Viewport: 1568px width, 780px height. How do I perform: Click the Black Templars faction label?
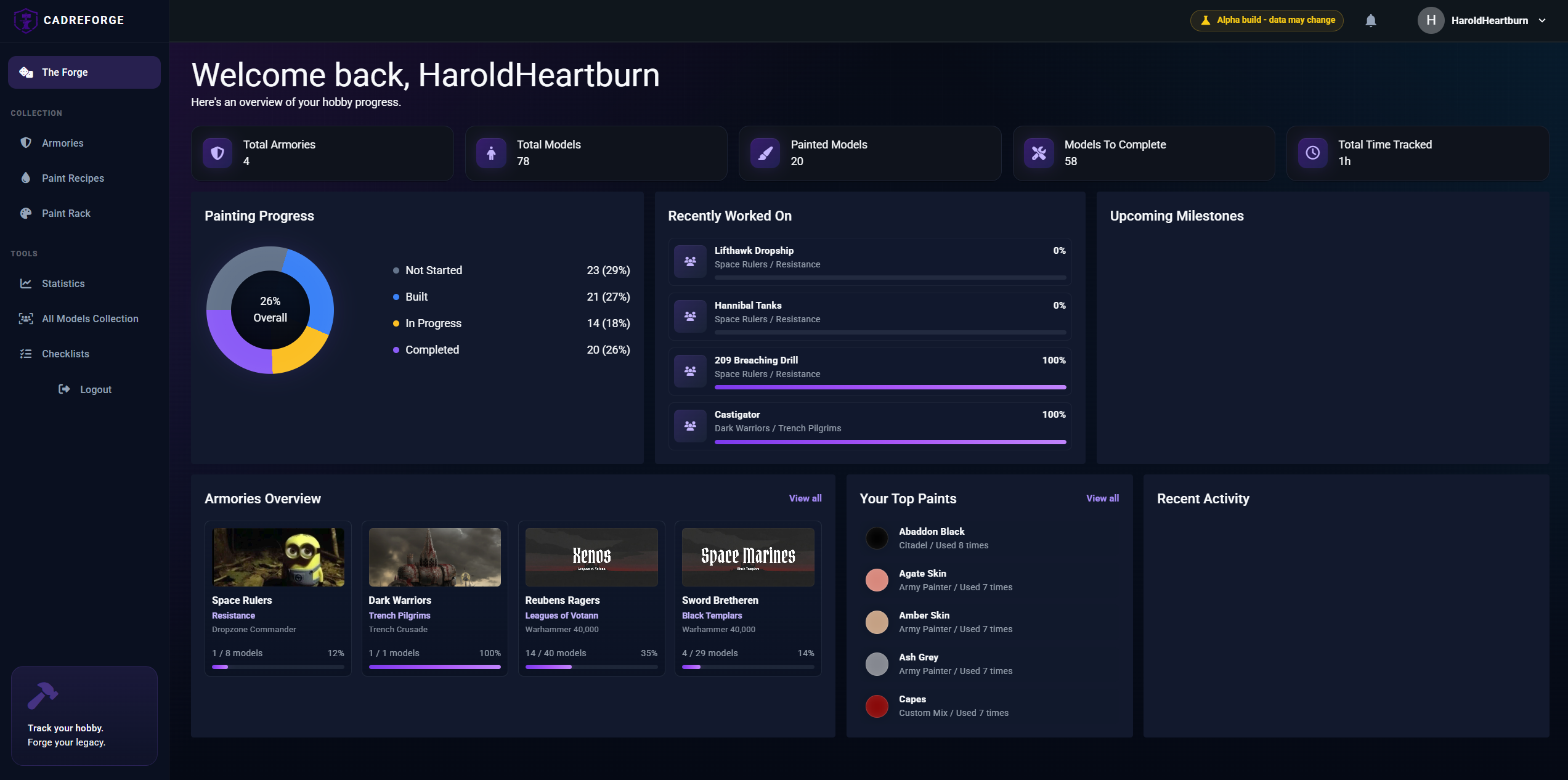click(712, 615)
